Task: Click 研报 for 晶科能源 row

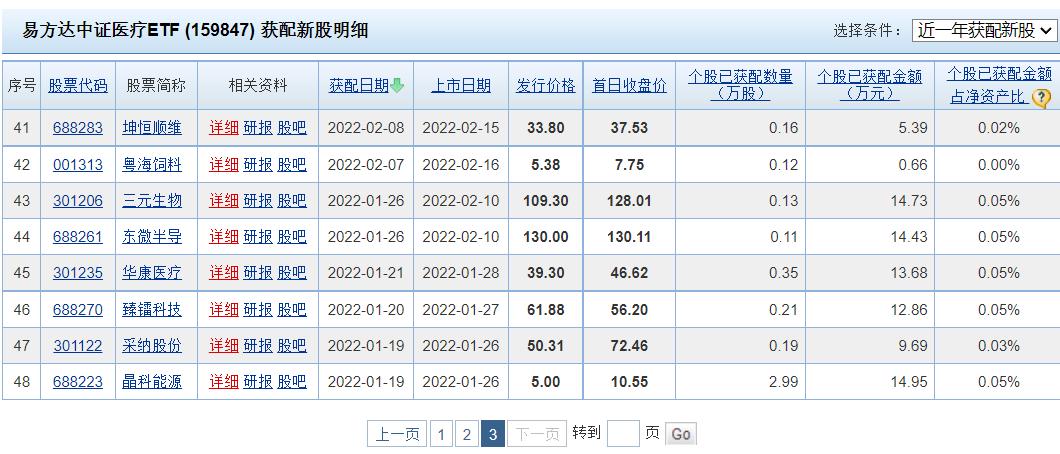Action: 258,382
